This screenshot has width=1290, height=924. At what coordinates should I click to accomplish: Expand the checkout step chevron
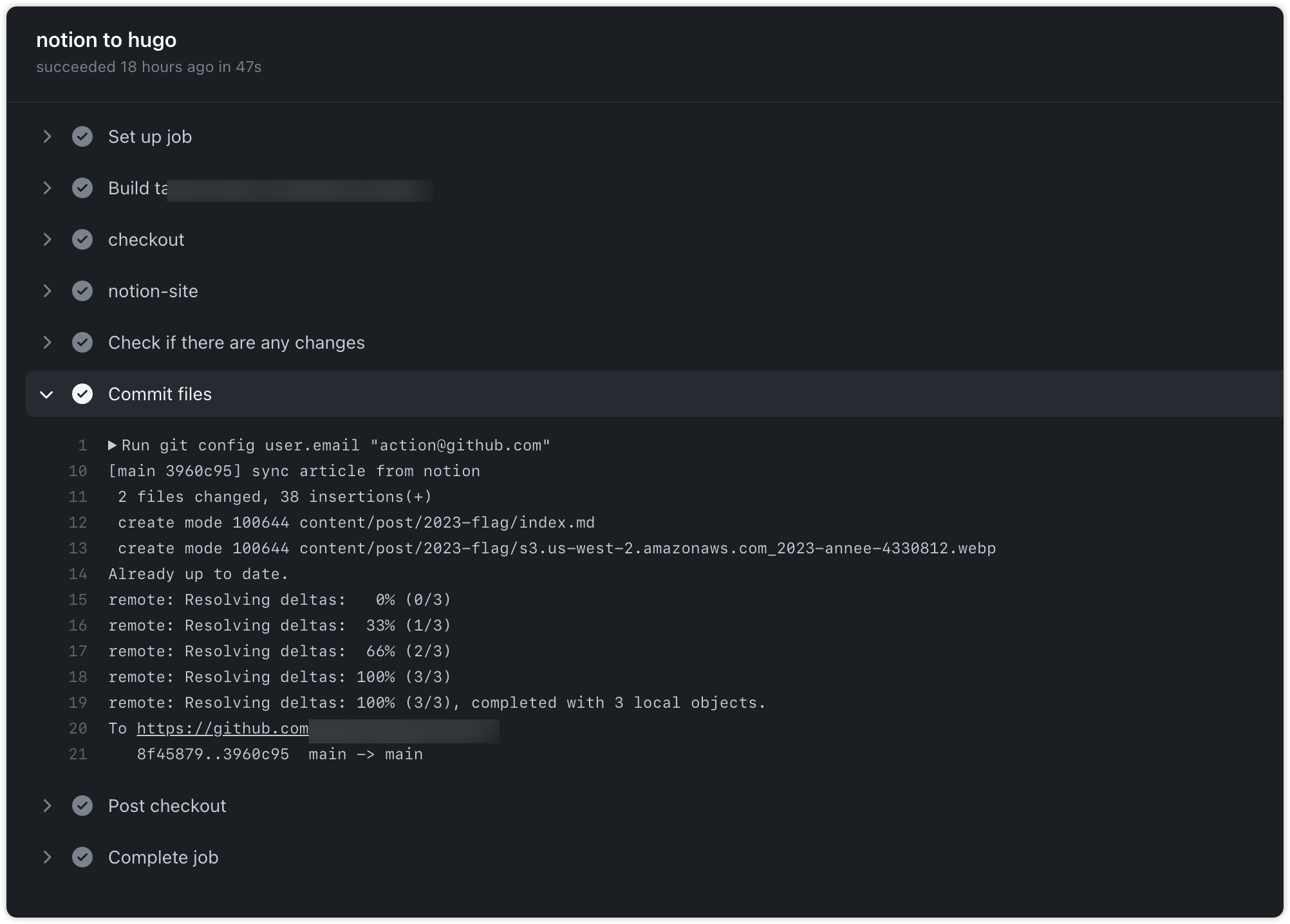pyautogui.click(x=47, y=239)
